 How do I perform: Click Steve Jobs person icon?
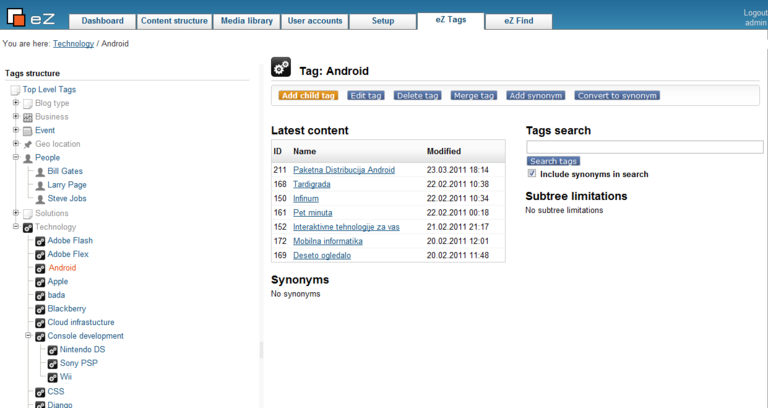click(x=40, y=199)
